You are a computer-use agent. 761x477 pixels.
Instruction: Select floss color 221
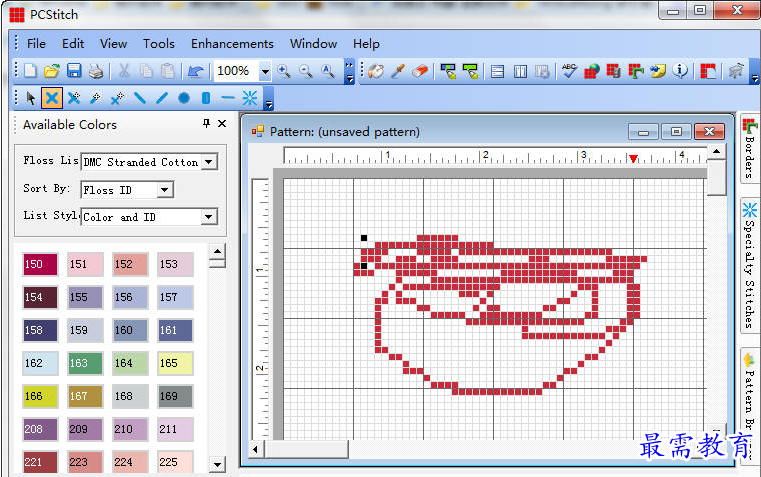(x=40, y=461)
